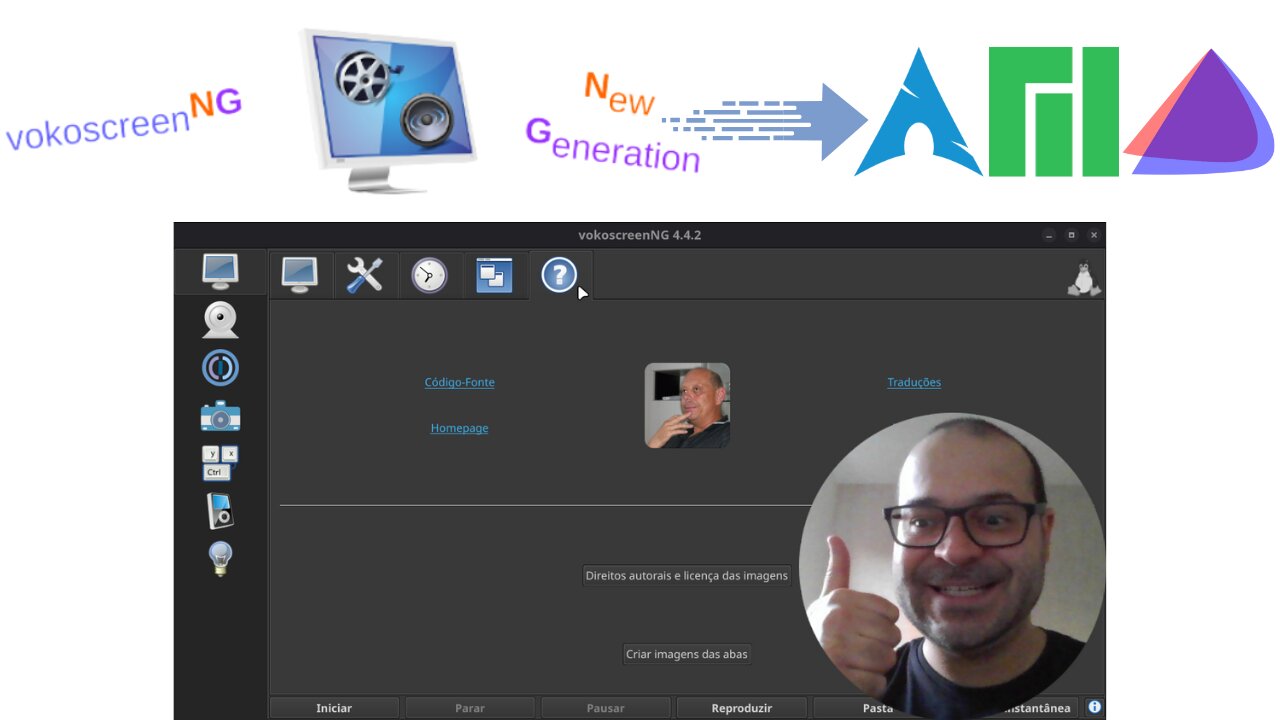Click the Arch Linux logo

coord(918,113)
